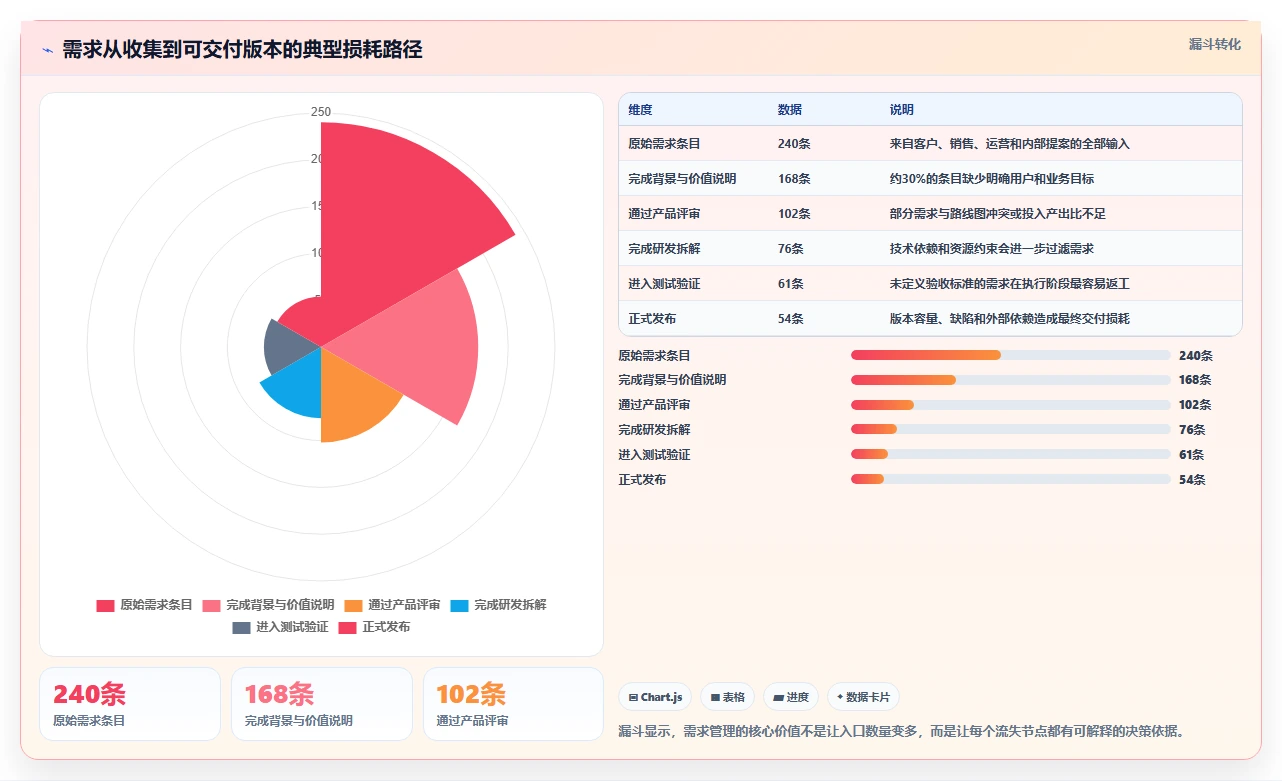Click the 168条 data card

coord(322,704)
